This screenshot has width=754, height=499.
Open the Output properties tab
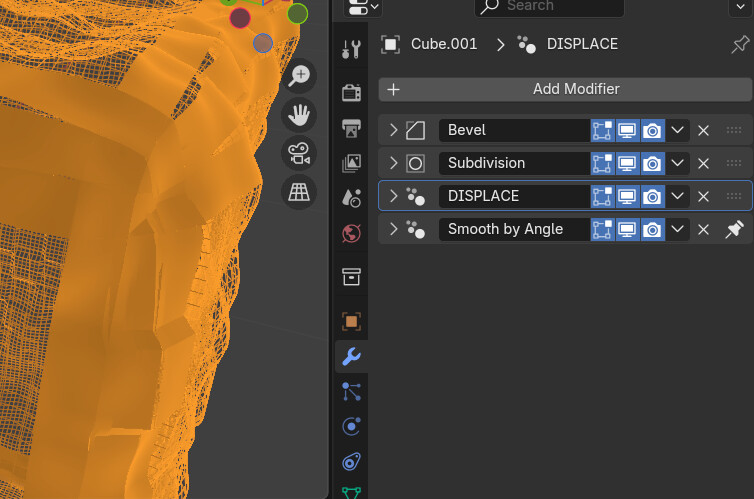(352, 128)
